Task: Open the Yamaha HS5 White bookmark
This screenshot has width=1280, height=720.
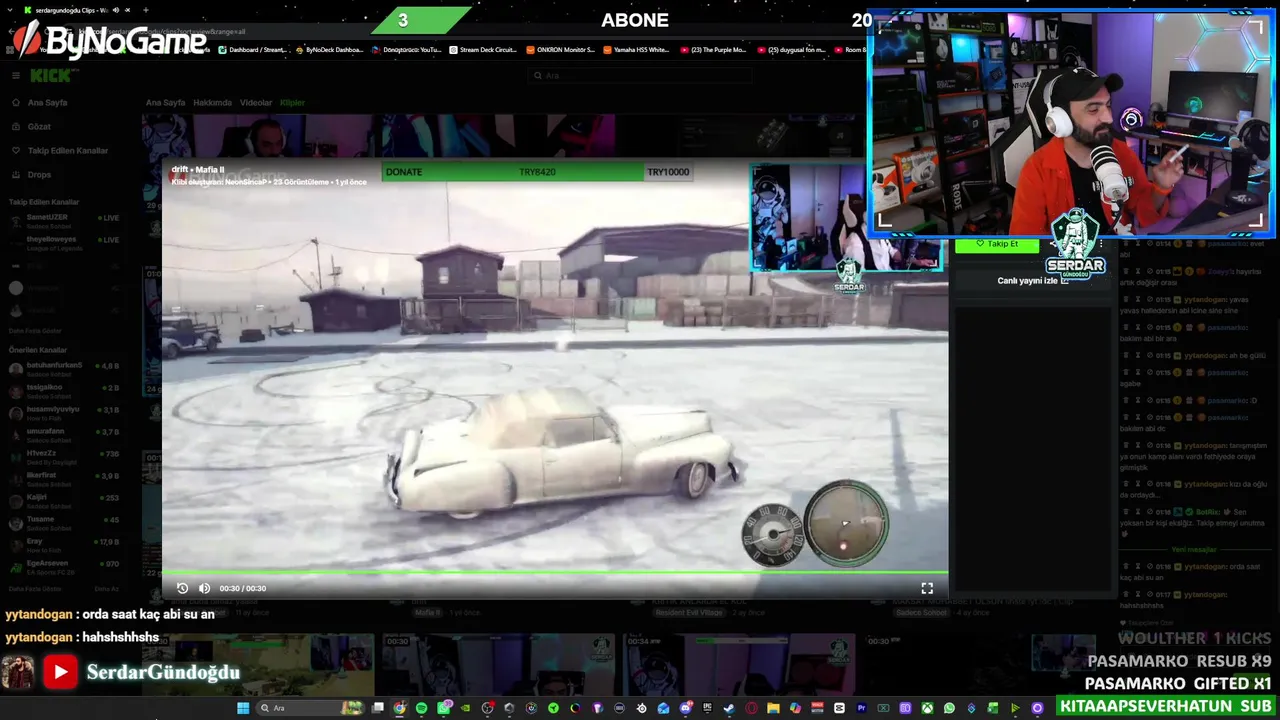Action: [x=637, y=50]
